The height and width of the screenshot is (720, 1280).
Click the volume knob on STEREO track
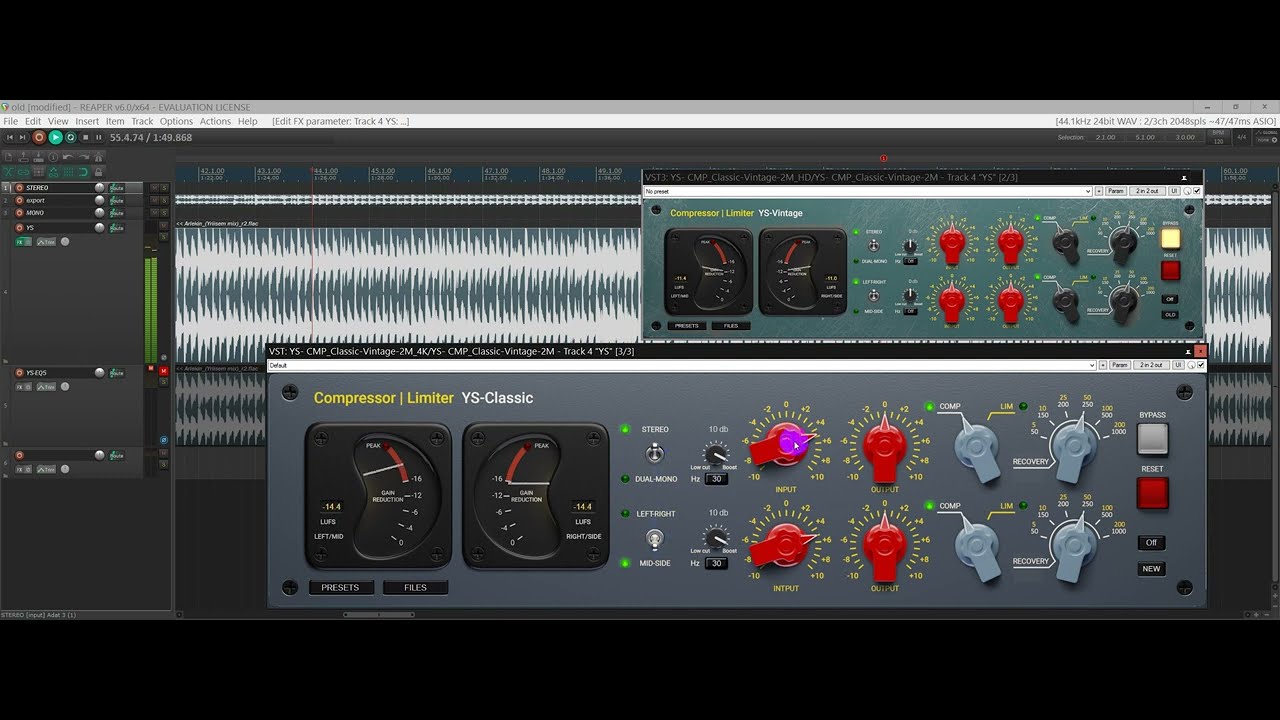point(100,188)
